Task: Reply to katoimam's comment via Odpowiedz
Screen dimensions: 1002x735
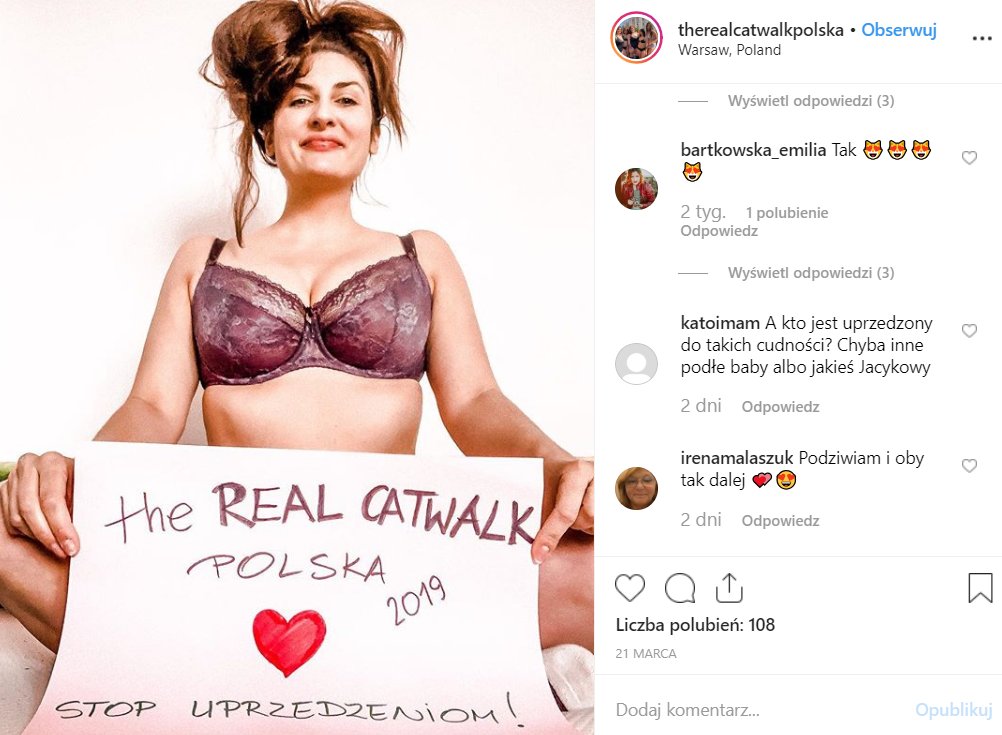Action: (780, 407)
